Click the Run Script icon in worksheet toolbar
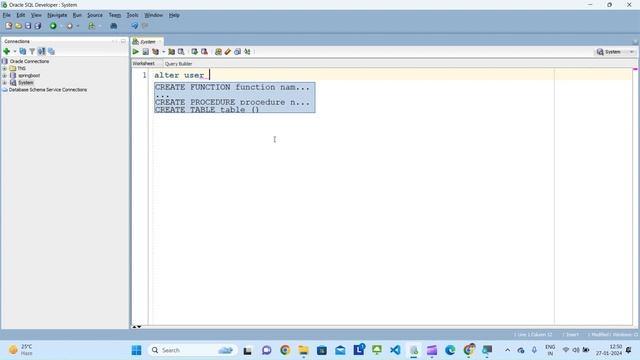 145,52
